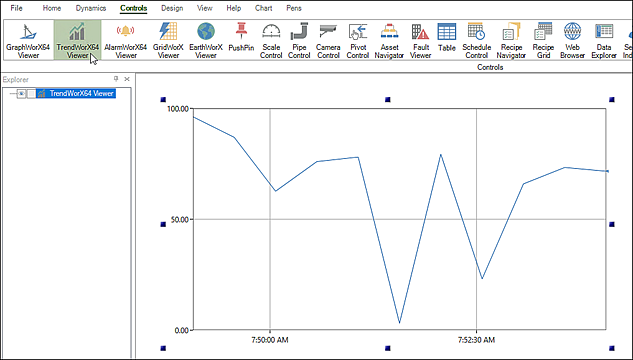633x360 pixels.
Task: Open the File menu
Action: 16,8
